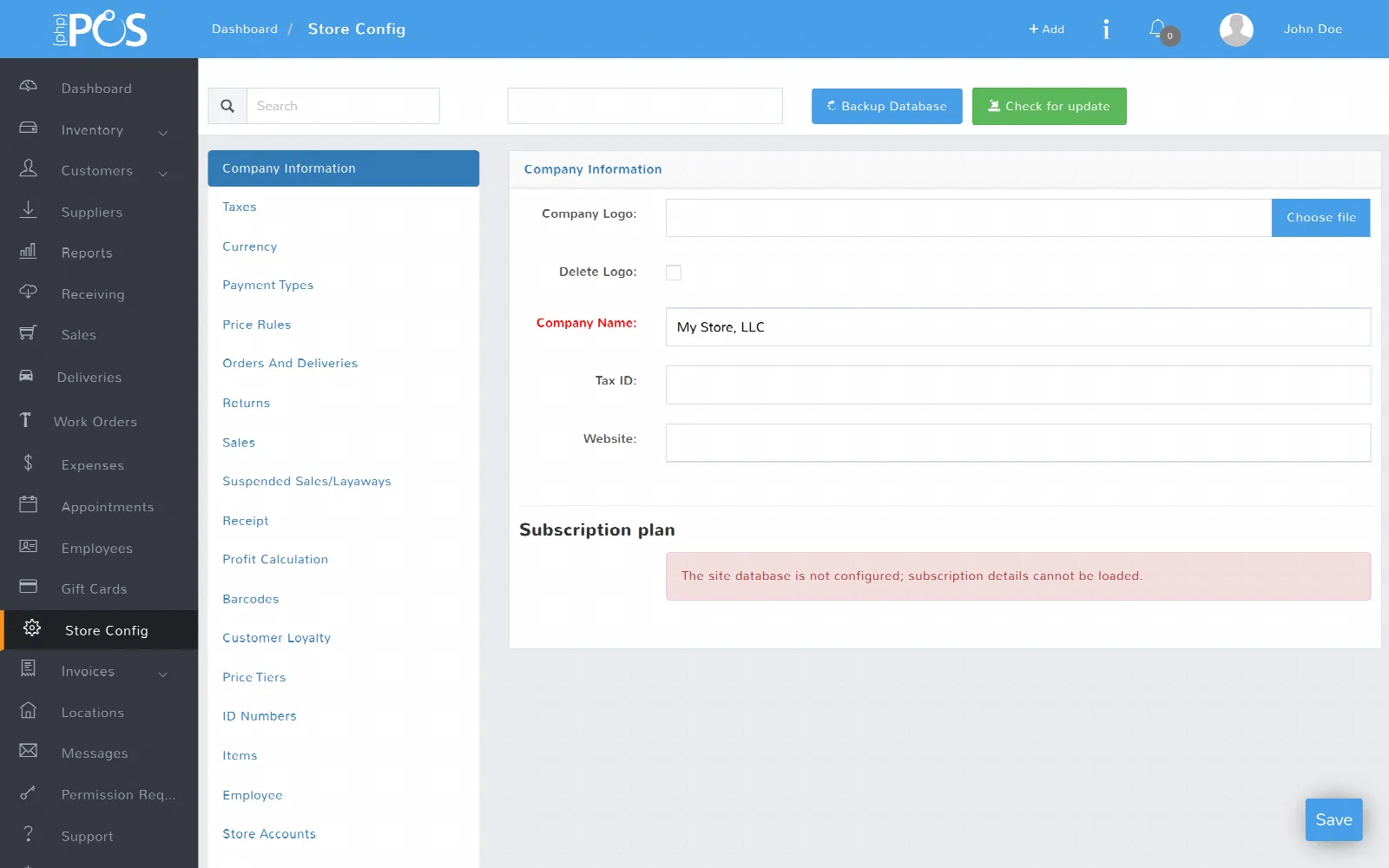Screen dimensions: 1389x868
Task: Click the Company Logo file path field
Action: coord(969,218)
